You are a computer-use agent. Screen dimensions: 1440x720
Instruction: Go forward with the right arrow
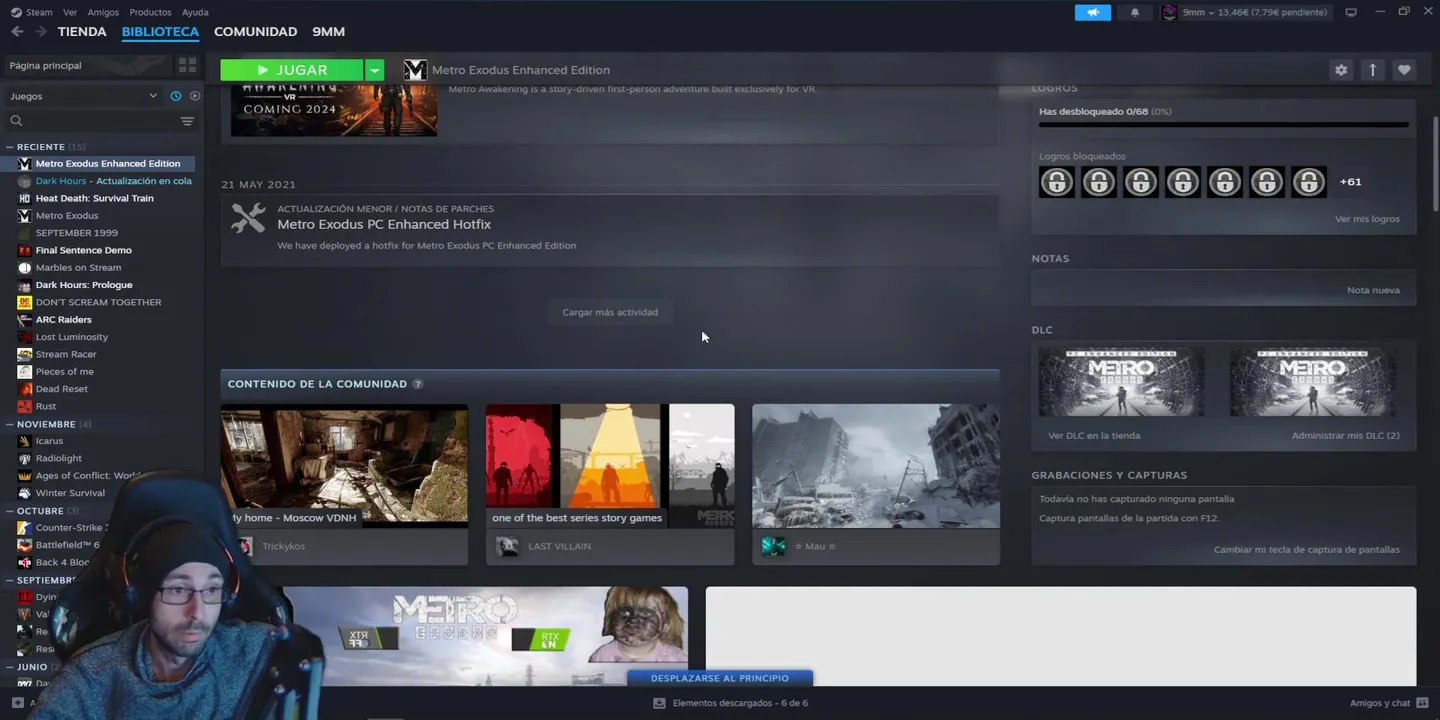41,32
